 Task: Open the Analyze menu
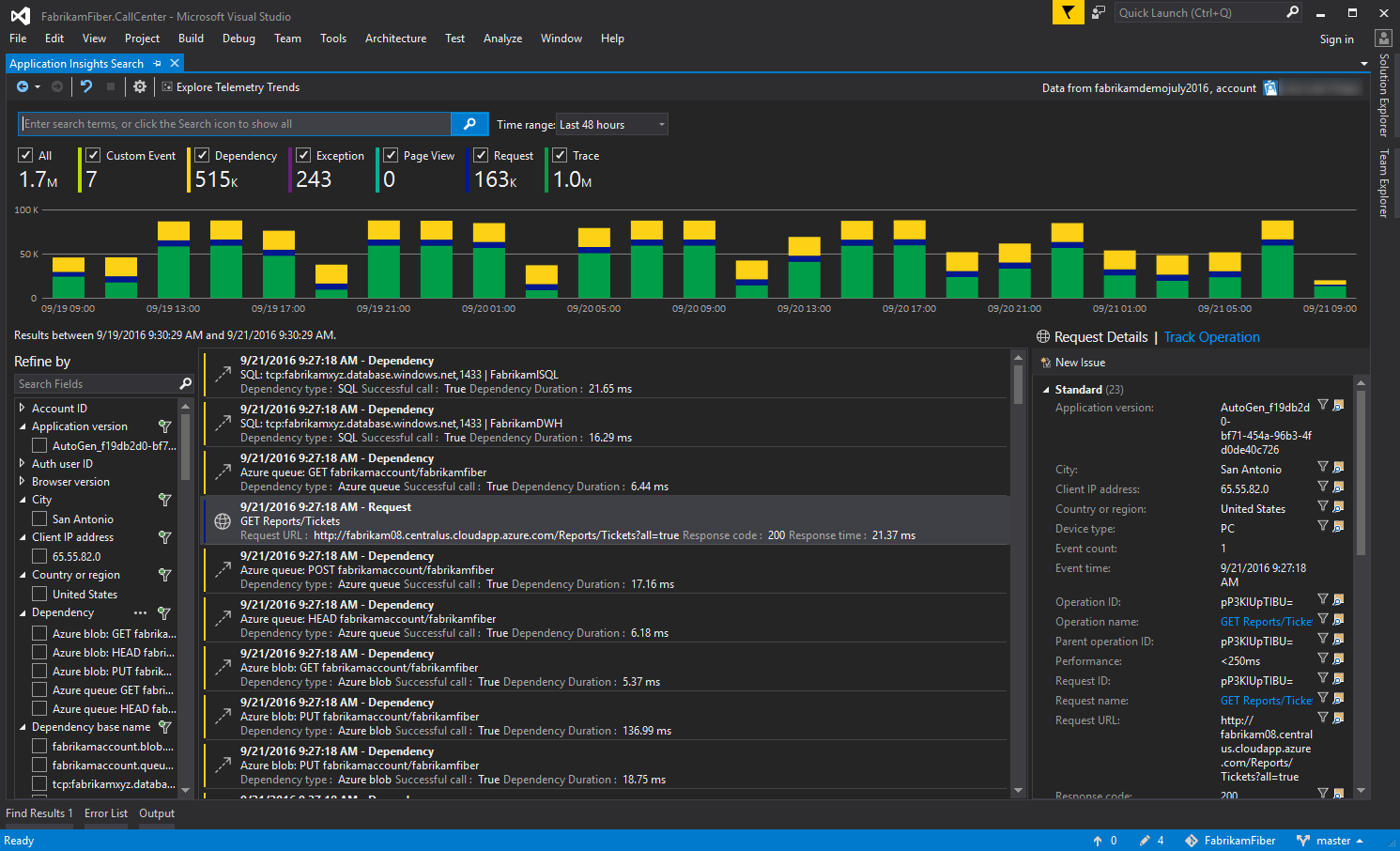(x=502, y=39)
